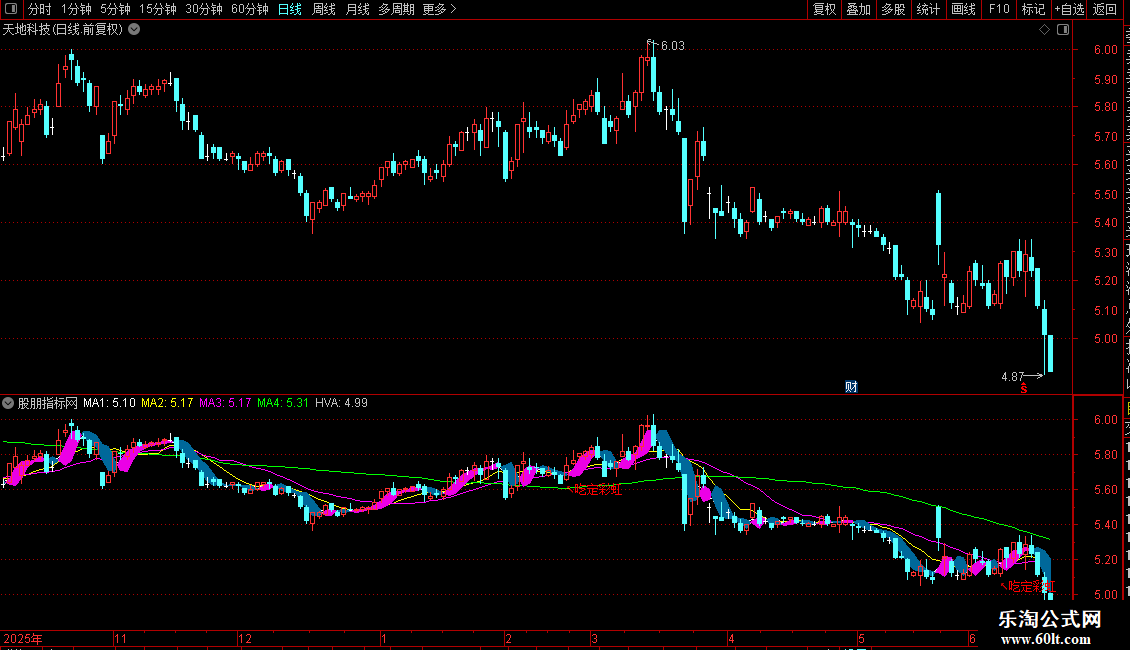
Task: Open the 多股 multi-stock view
Action: (893, 9)
